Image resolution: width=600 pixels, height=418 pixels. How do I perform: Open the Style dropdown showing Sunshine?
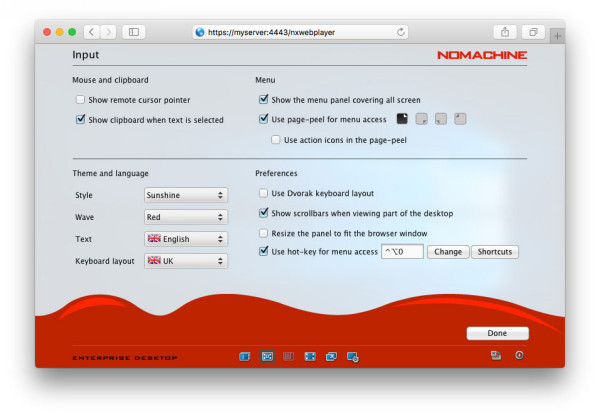click(186, 195)
